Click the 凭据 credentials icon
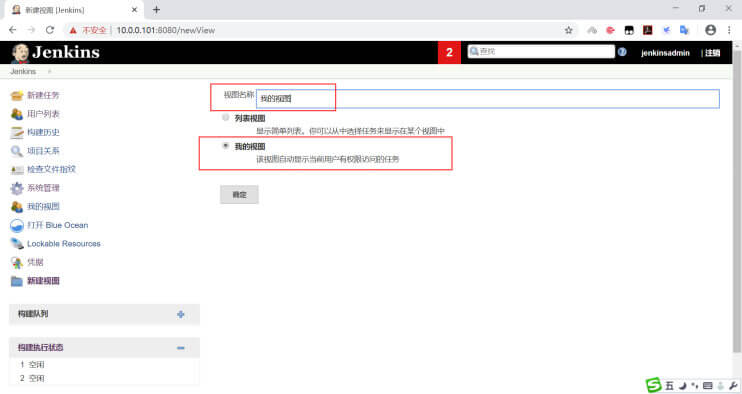The width and height of the screenshot is (742, 394). coord(17,263)
